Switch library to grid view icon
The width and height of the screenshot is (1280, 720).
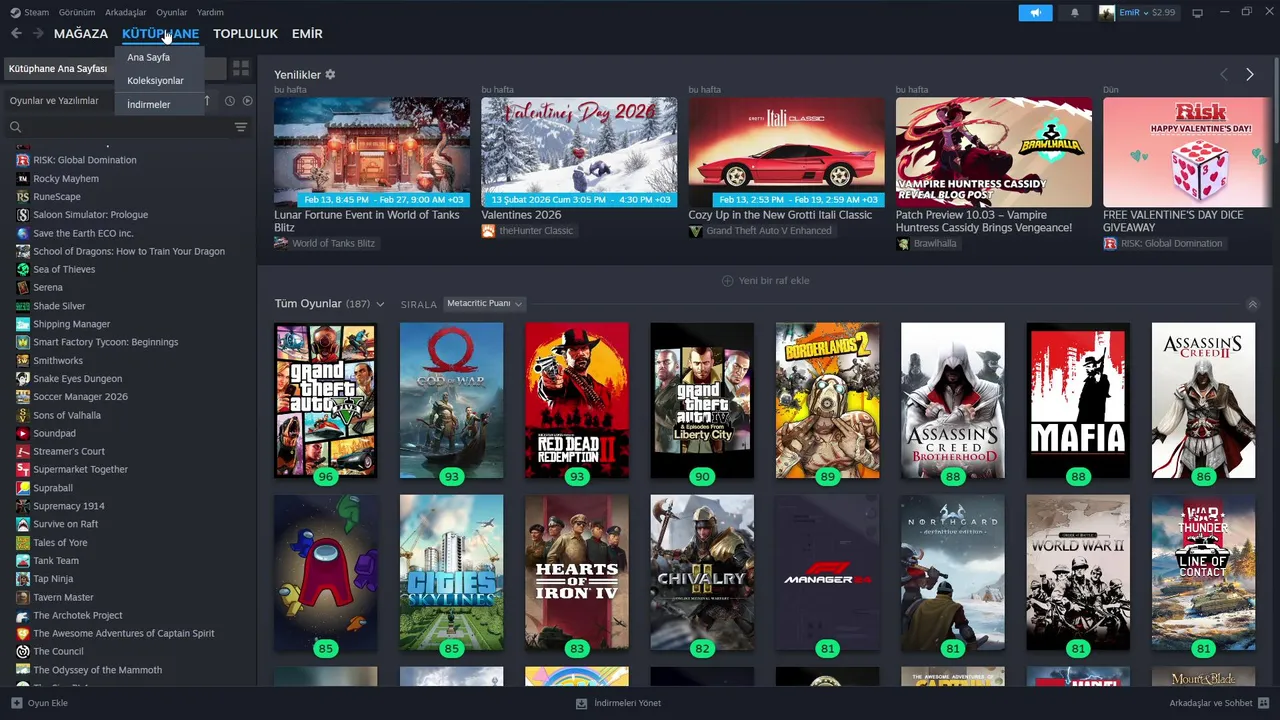point(241,68)
